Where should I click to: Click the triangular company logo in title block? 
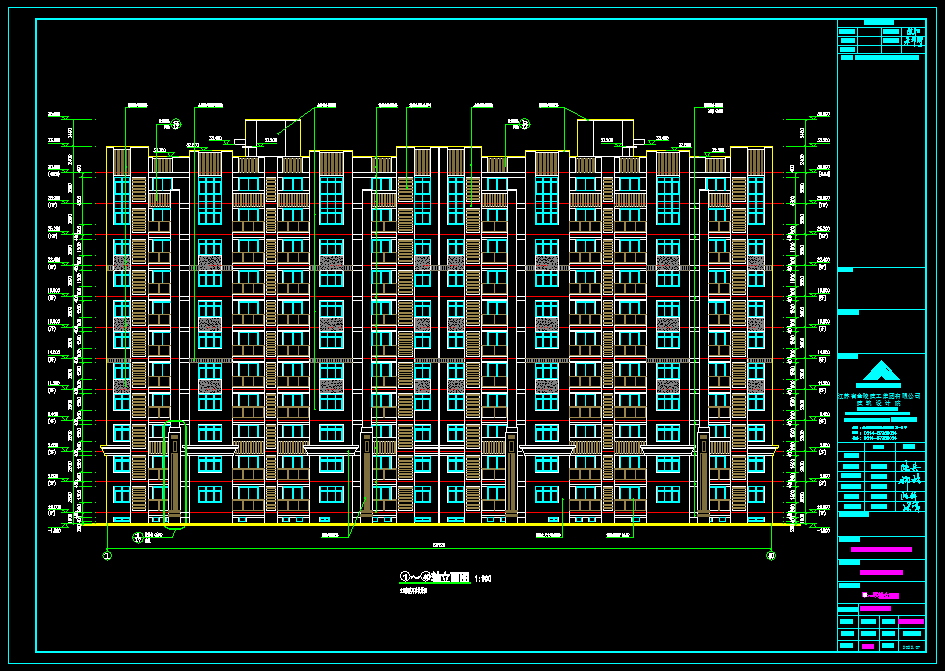[881, 372]
